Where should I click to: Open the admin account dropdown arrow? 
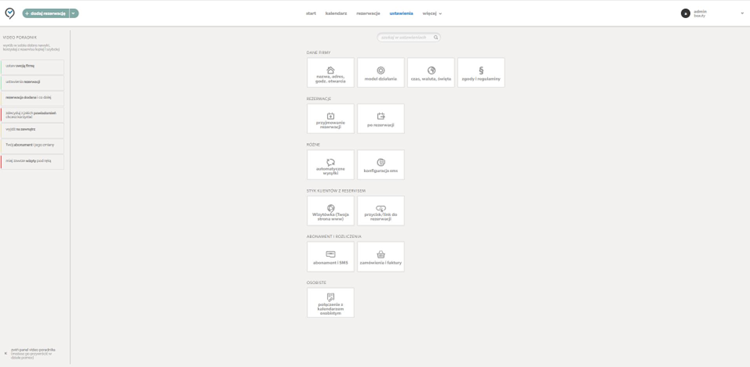point(742,13)
